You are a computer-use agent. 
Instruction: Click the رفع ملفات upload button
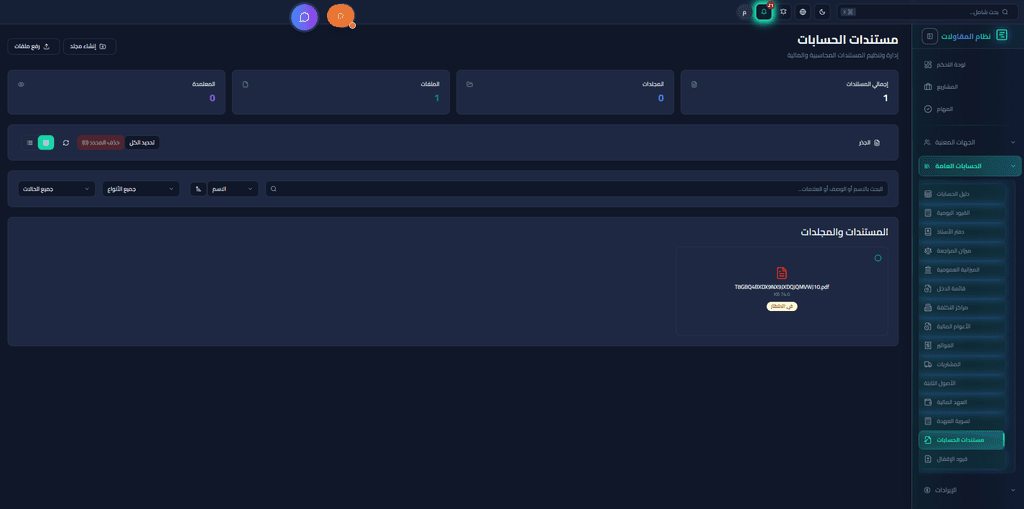tap(33, 46)
